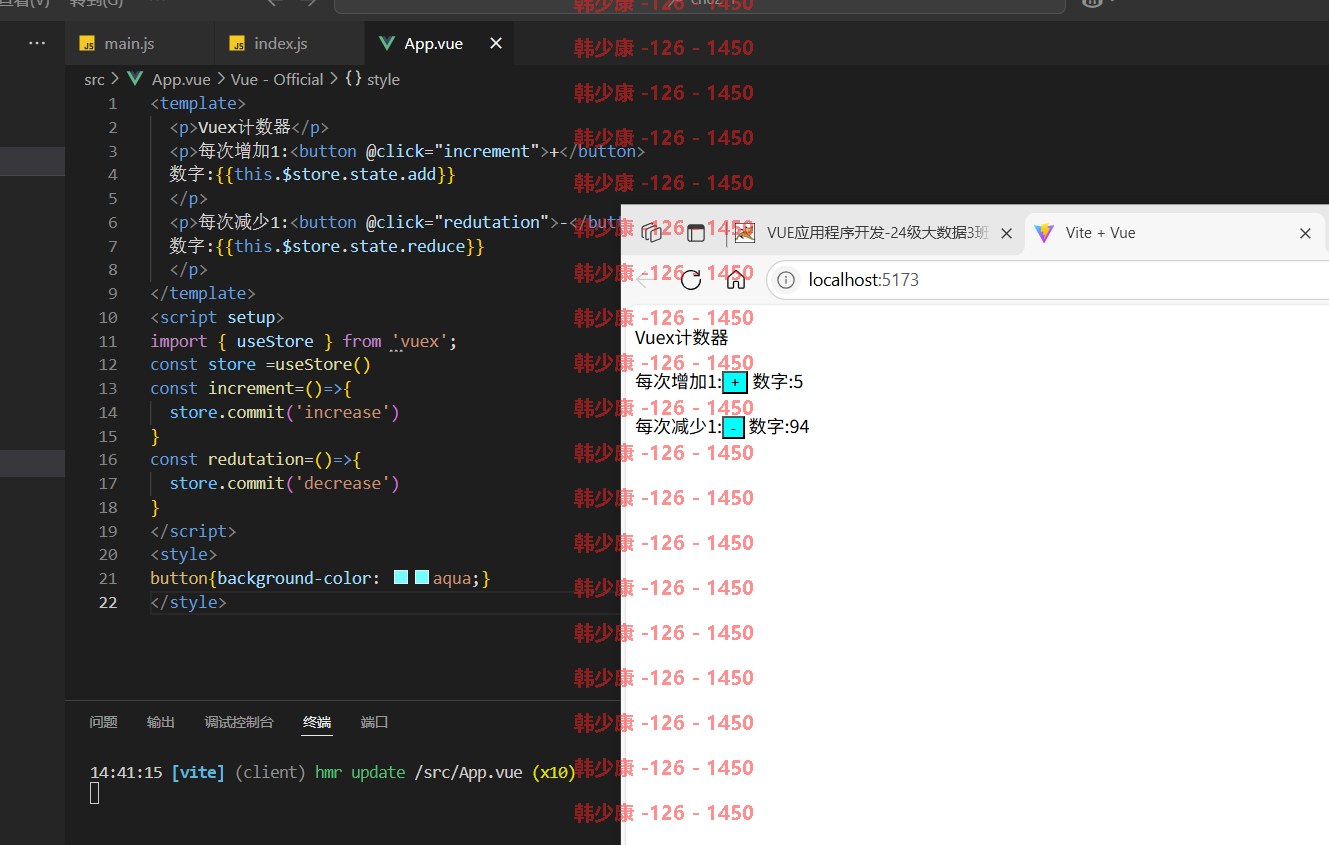The height and width of the screenshot is (845, 1329).
Task: Click the 'vuex' module string on line 11
Action: (419, 341)
